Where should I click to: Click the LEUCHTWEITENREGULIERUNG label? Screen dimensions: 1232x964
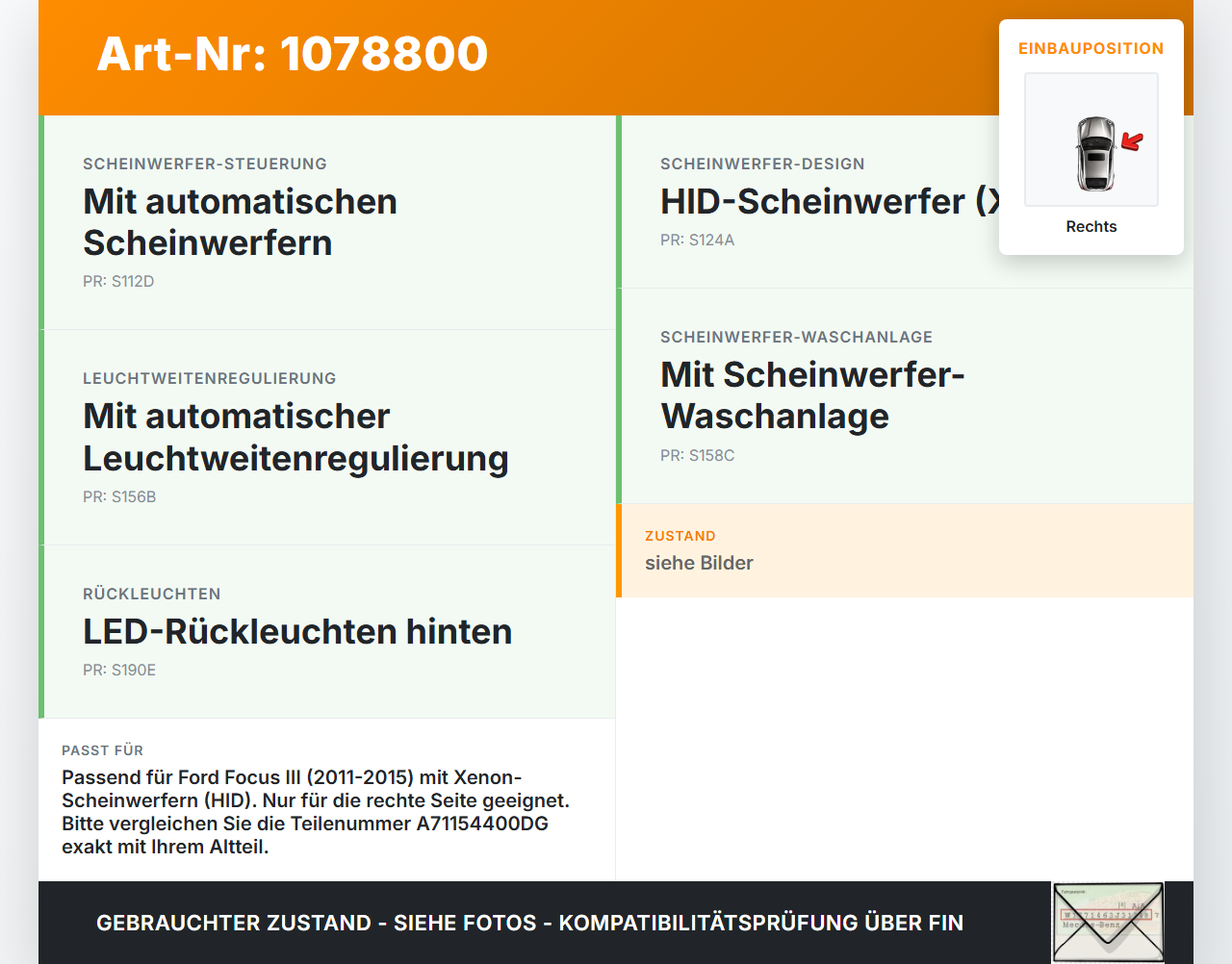[x=210, y=379]
